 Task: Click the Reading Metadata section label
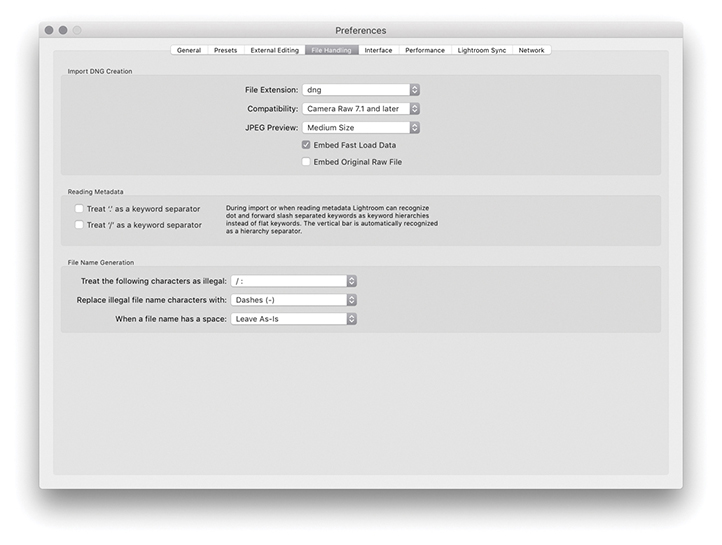click(95, 192)
